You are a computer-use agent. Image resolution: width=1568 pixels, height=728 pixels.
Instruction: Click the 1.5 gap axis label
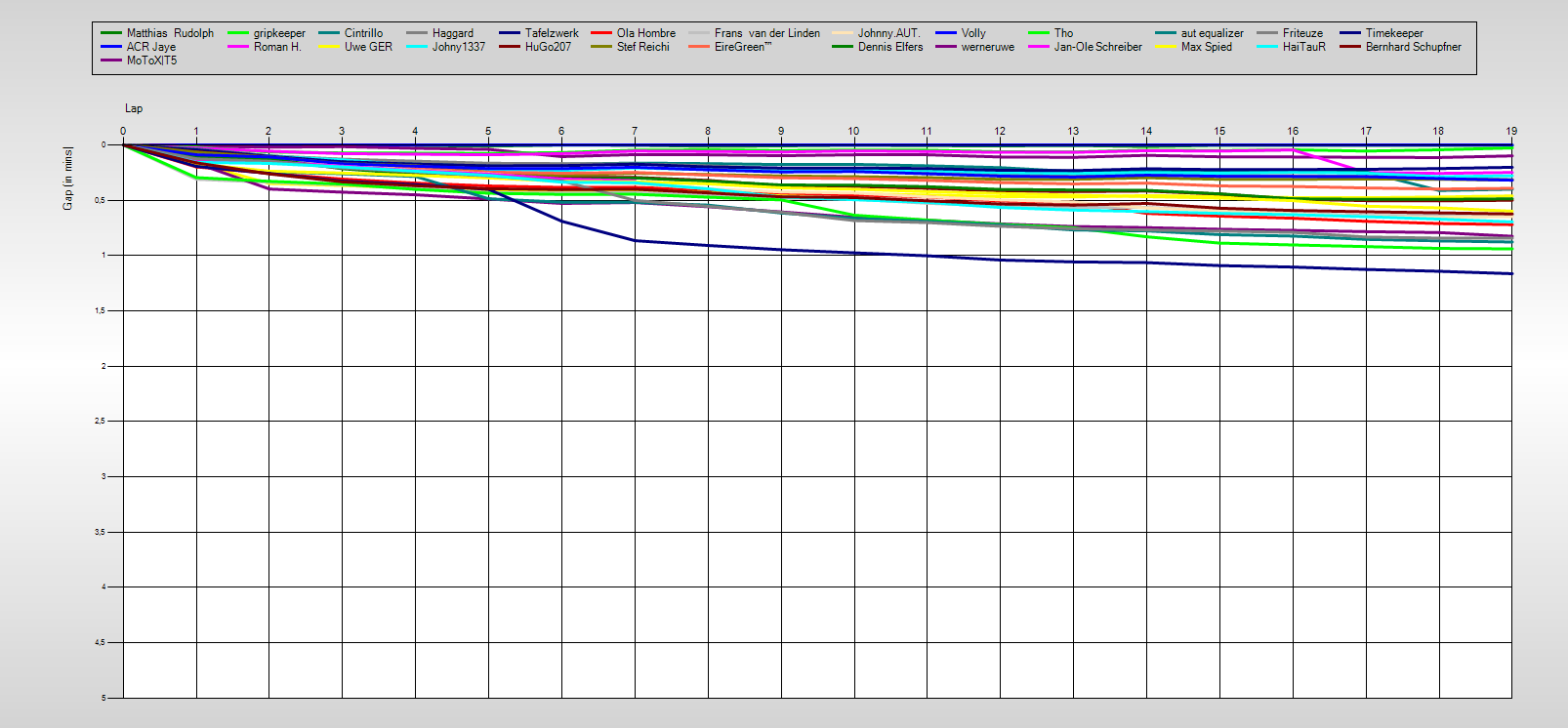point(102,310)
